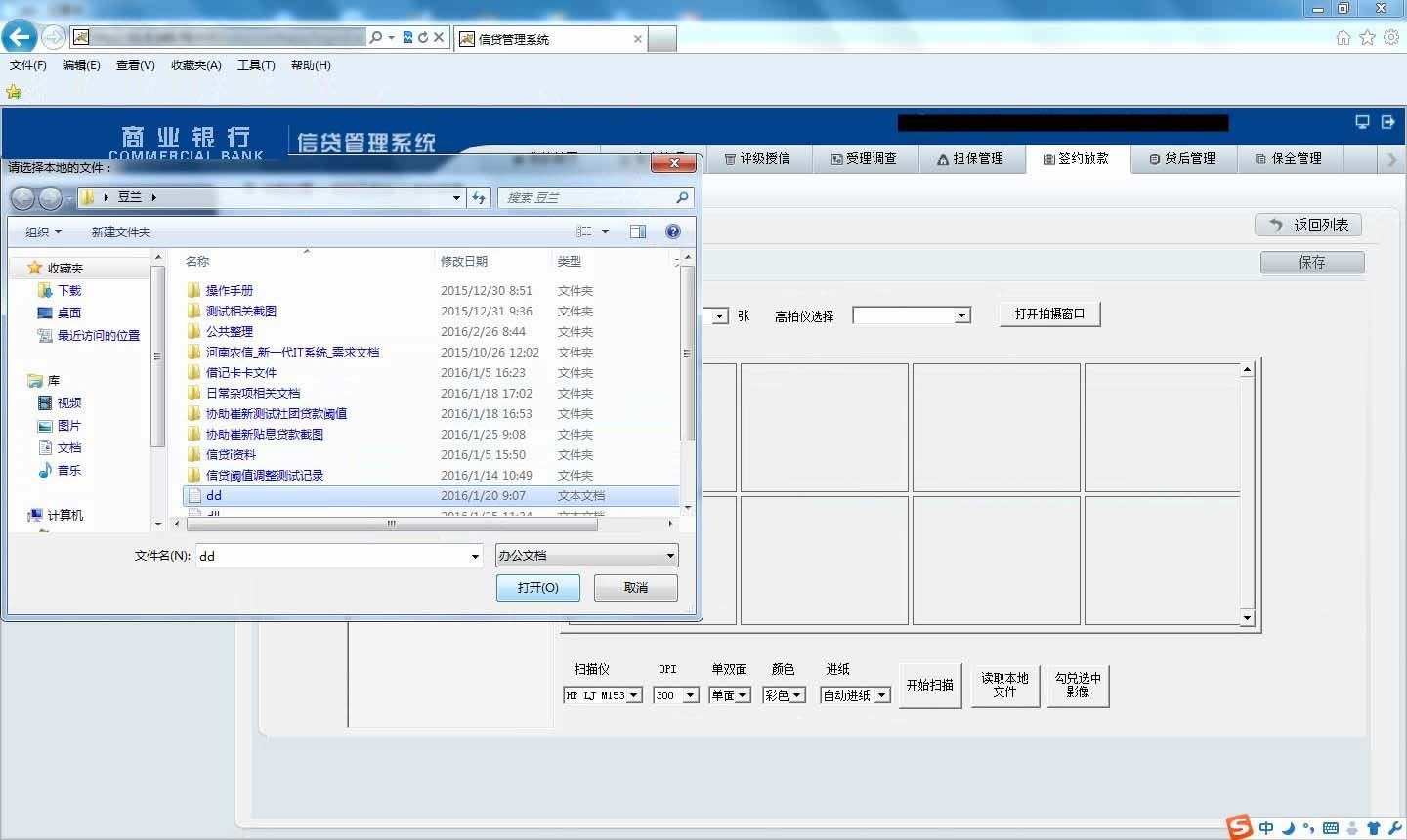Click the Sogou input method S icon
Screen dimensions: 1407x840
coord(1240,827)
